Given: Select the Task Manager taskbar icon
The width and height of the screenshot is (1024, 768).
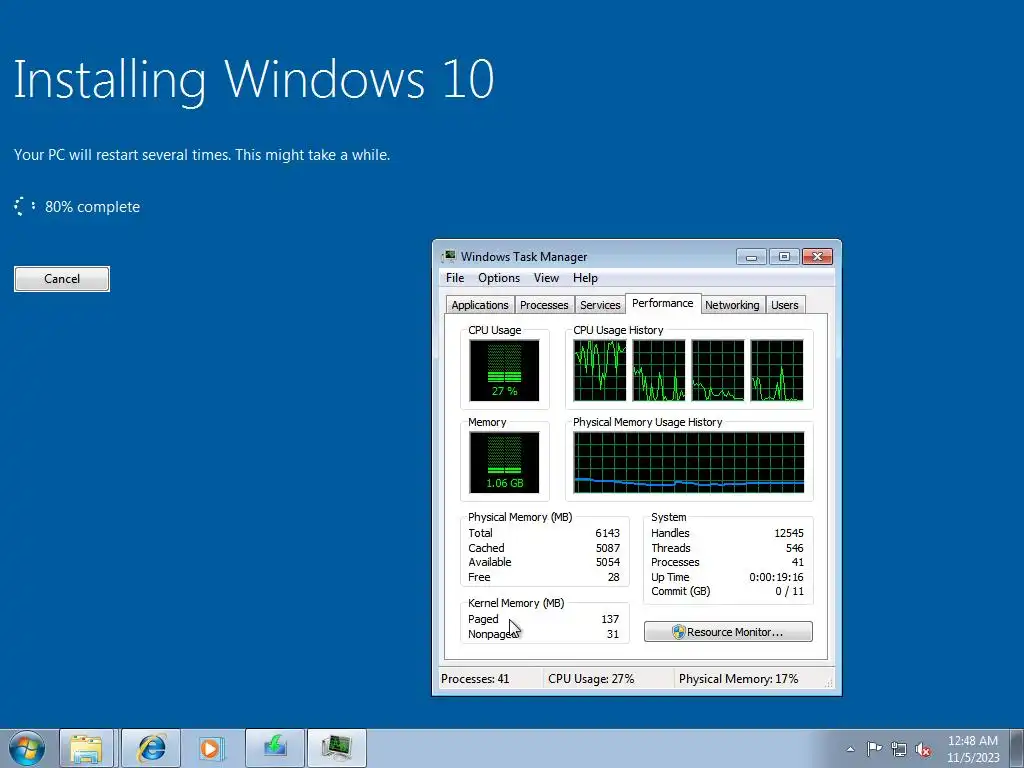Looking at the screenshot, I should click(x=337, y=748).
